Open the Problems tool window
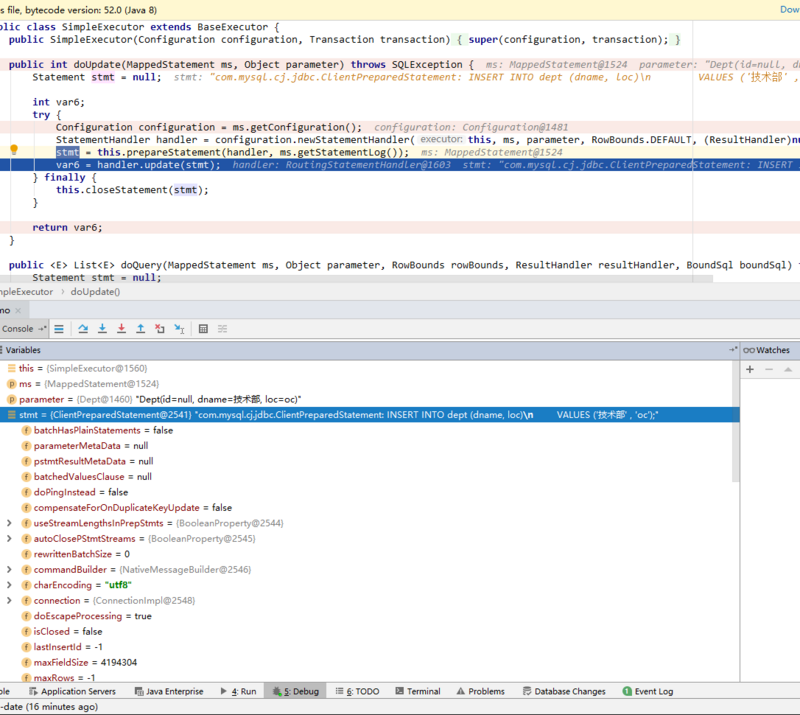This screenshot has width=800, height=715. (x=481, y=691)
